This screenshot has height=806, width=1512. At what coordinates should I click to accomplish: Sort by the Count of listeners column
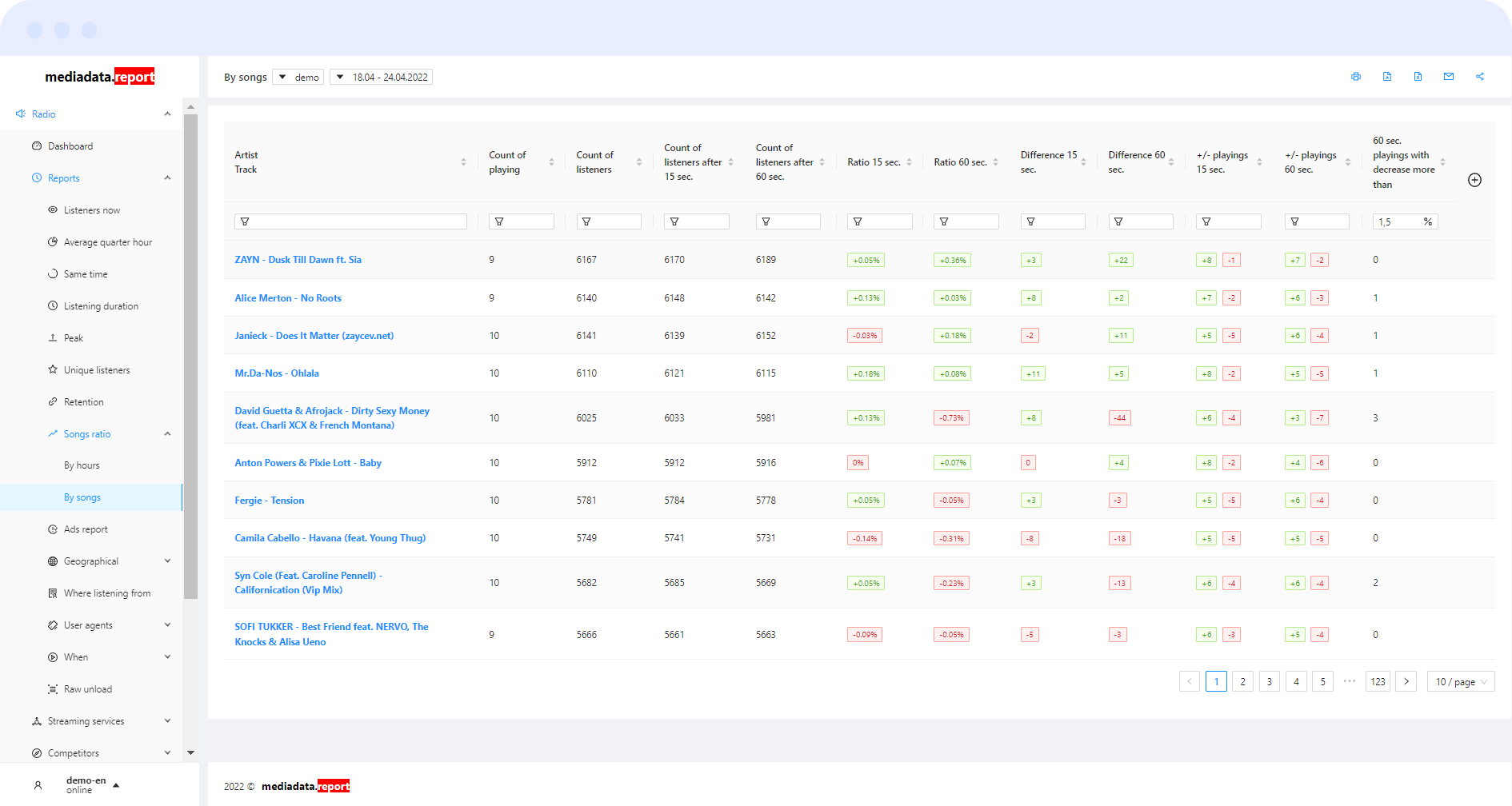[x=638, y=162]
